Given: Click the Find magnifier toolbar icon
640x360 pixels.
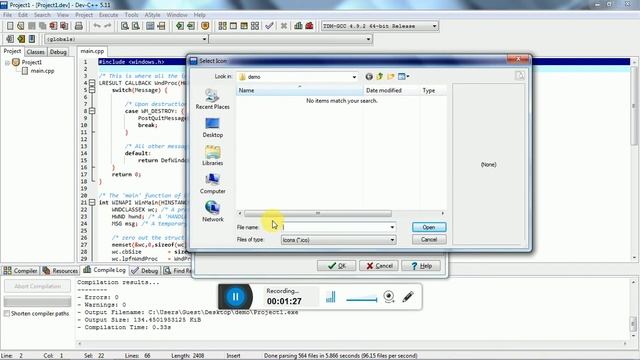Looking at the screenshot, I should [x=125, y=26].
